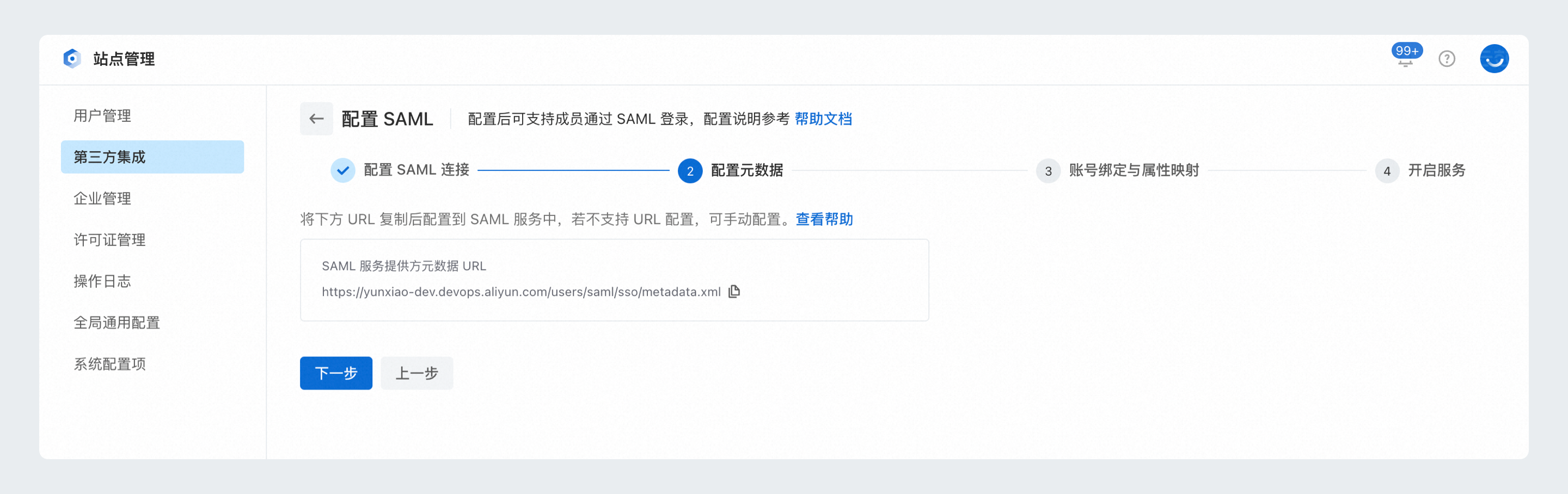Click the step 2 circle

coord(690,171)
